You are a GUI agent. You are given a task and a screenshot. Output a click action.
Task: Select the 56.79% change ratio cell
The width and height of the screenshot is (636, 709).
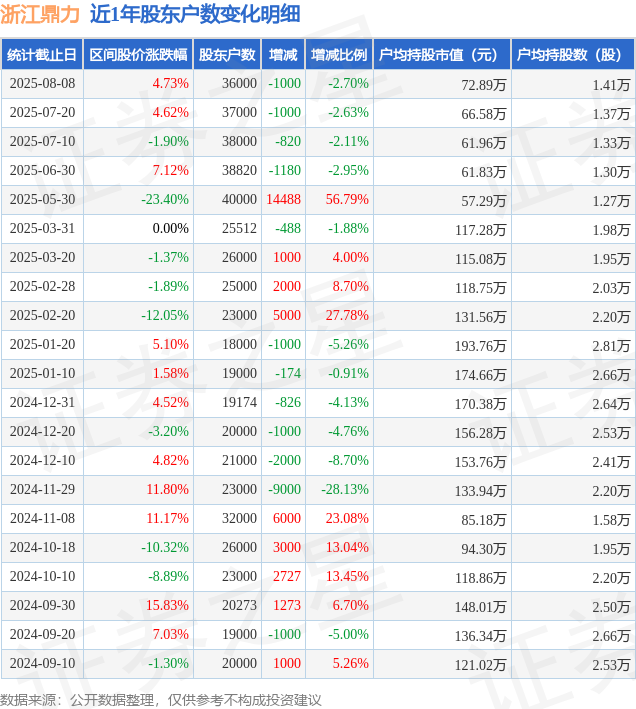click(347, 199)
